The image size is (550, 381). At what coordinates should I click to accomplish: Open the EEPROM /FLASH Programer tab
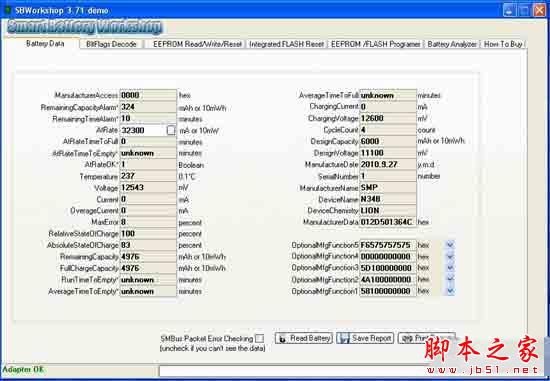376,44
